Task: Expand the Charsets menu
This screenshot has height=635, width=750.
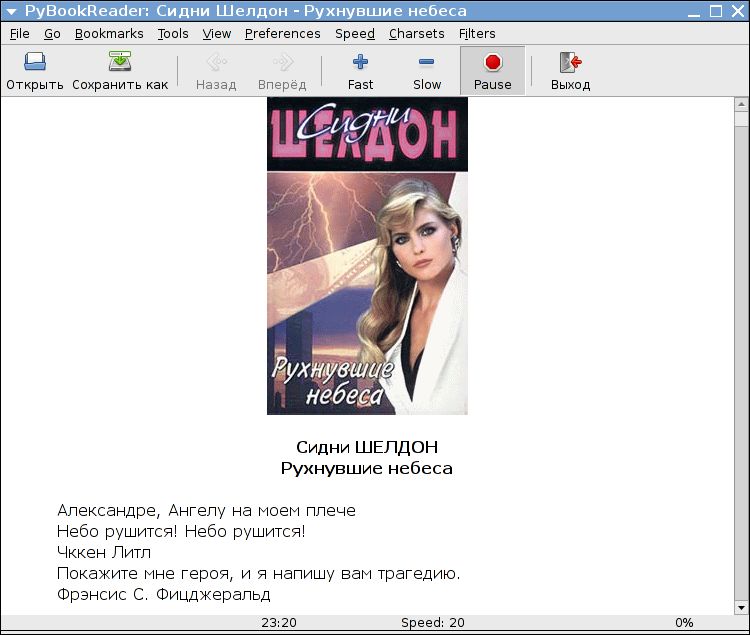Action: pos(416,33)
